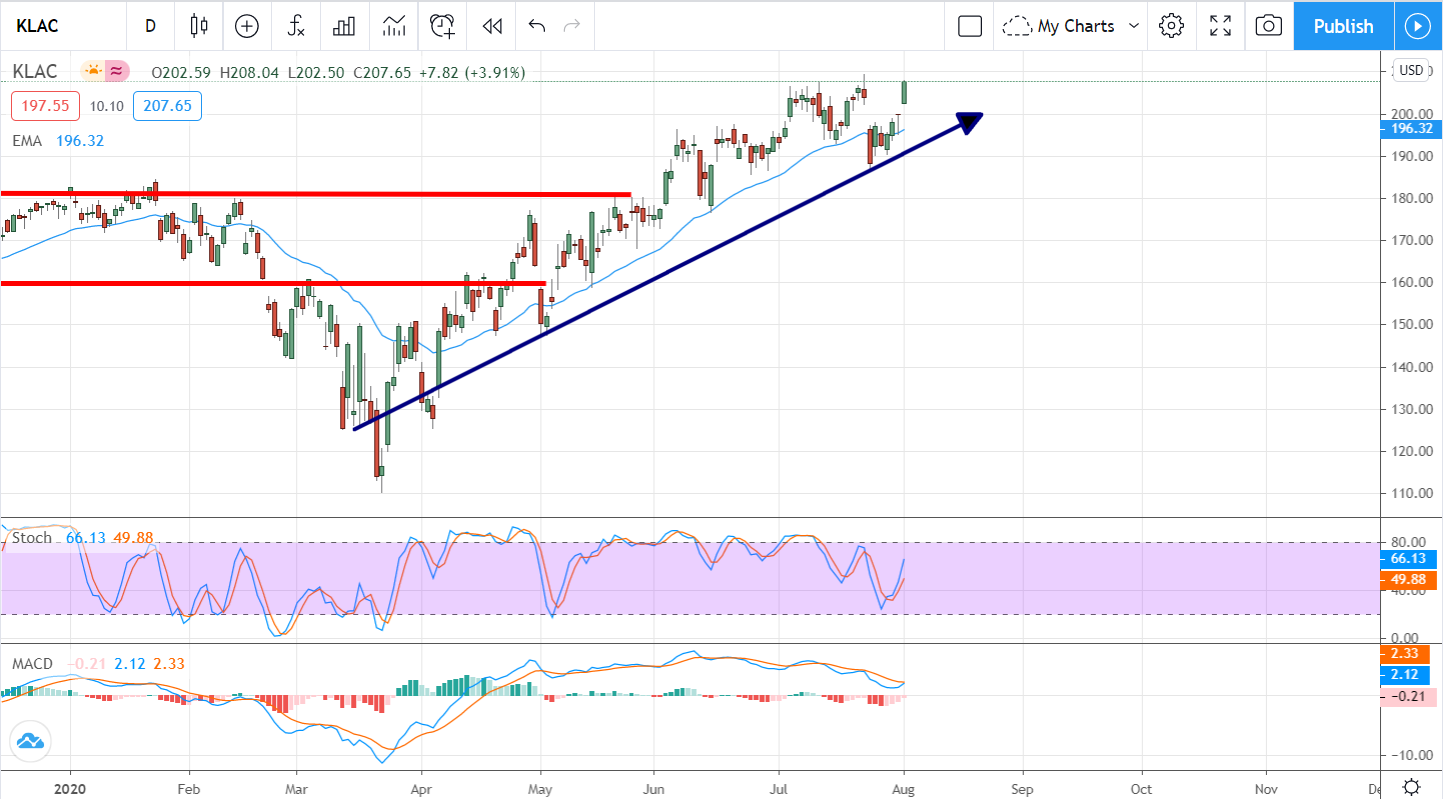Image resolution: width=1443 pixels, height=799 pixels.
Task: Click the sun market status icon
Action: pos(93,71)
